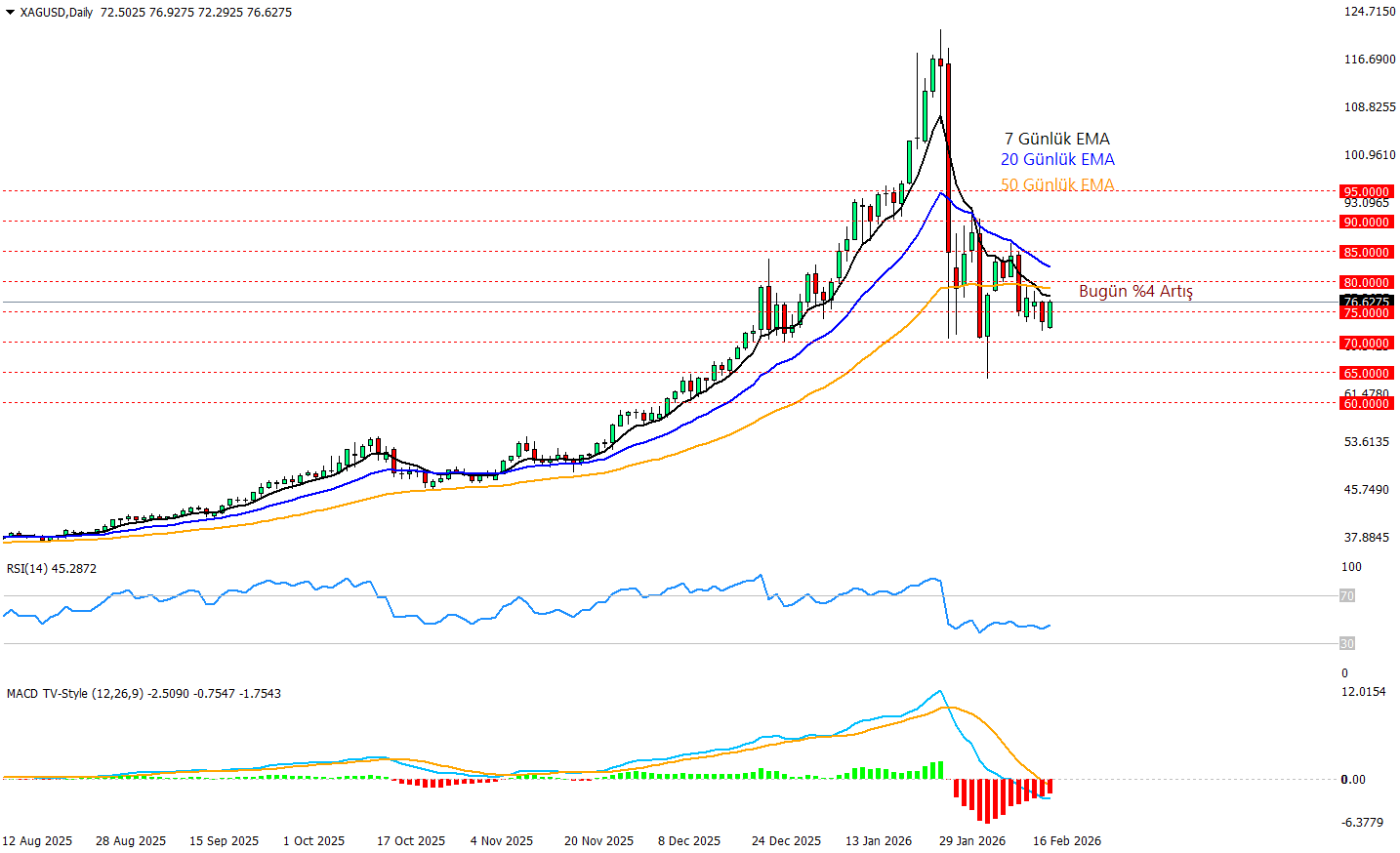The height and width of the screenshot is (853, 1400).
Task: Click the red 60.0000 price level tag
Action: tap(1365, 404)
